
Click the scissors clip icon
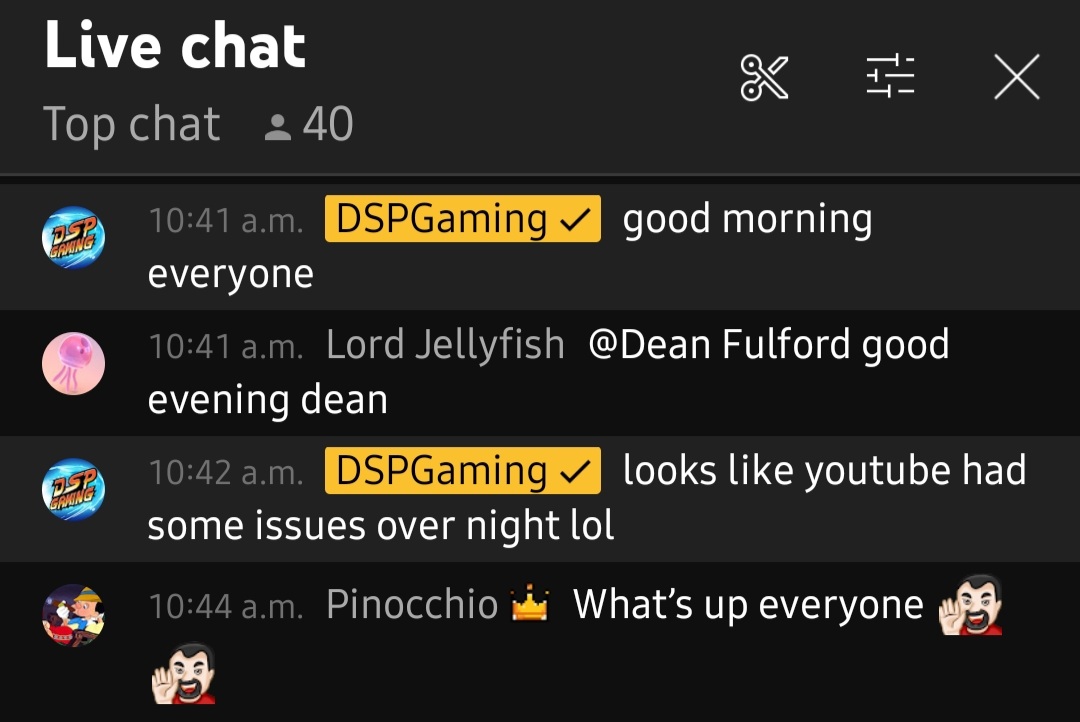[x=764, y=77]
